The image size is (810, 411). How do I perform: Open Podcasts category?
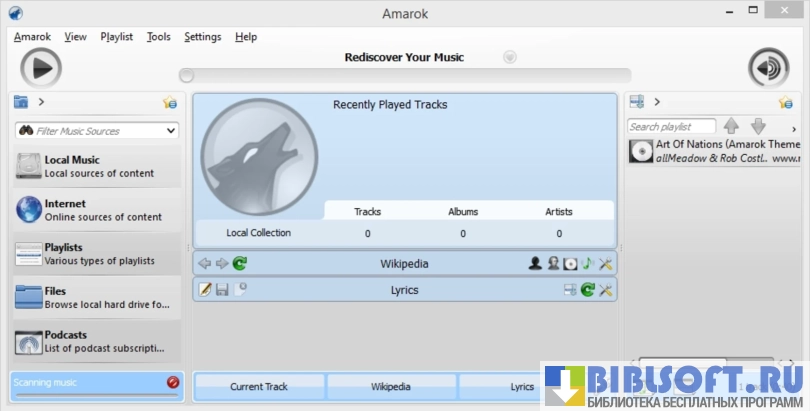(x=97, y=341)
